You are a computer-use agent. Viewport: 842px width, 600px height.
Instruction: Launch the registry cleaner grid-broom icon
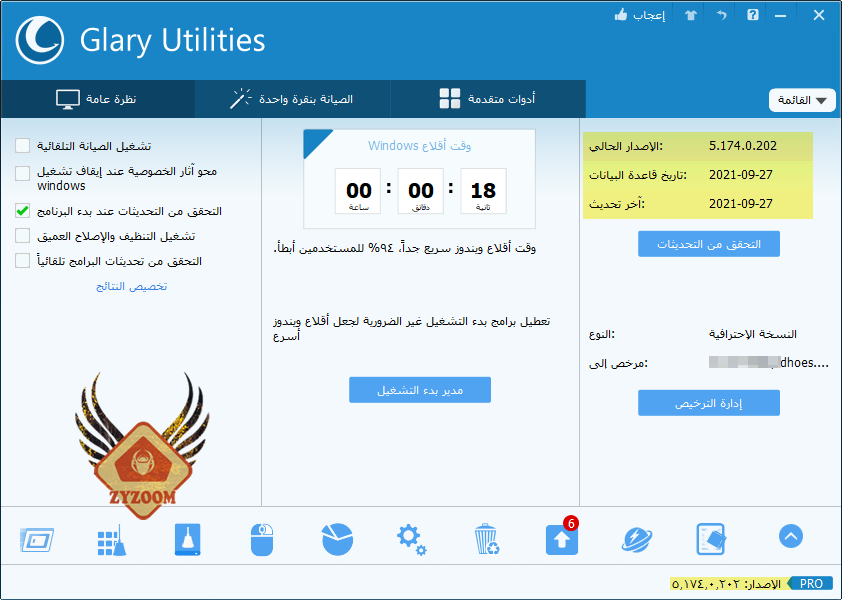coord(112,540)
